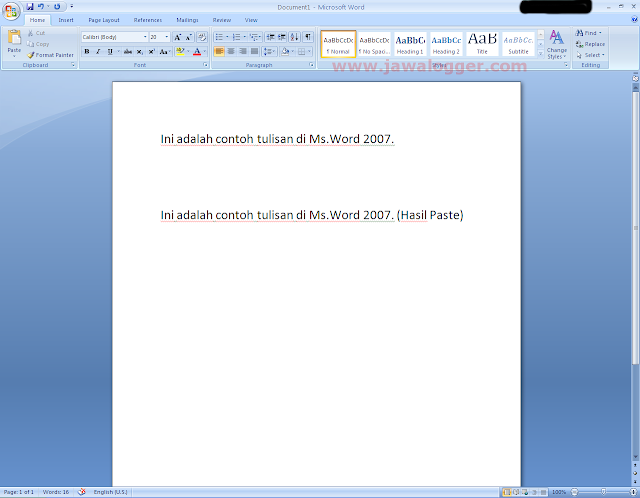Toggle Italic formatting
640x498 pixels.
[98, 51]
